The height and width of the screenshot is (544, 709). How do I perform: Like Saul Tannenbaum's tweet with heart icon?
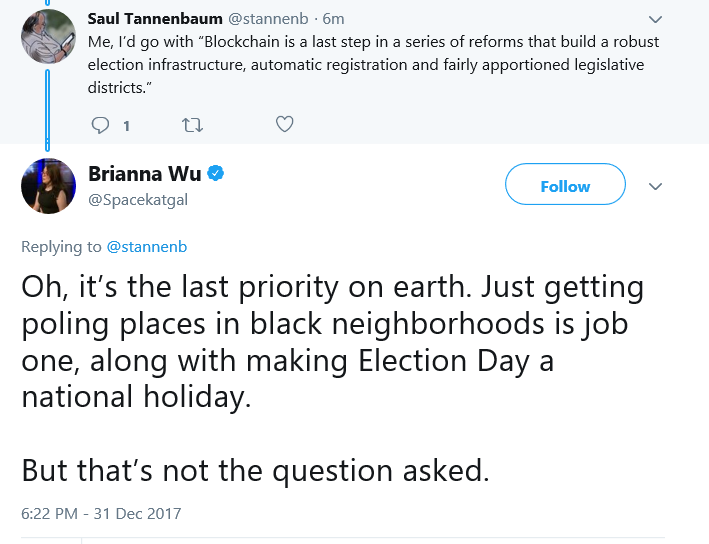click(284, 124)
